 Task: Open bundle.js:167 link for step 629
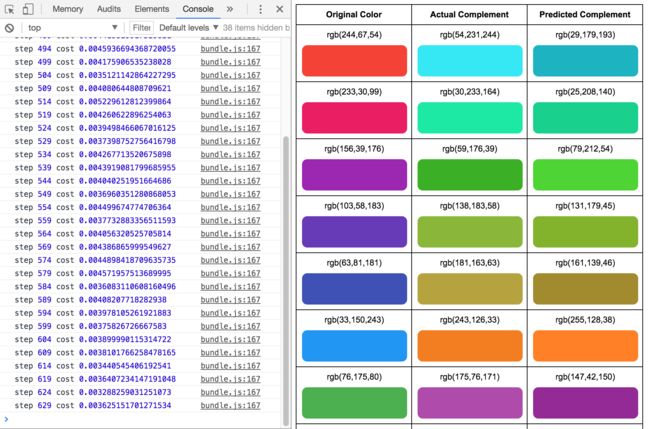230,405
